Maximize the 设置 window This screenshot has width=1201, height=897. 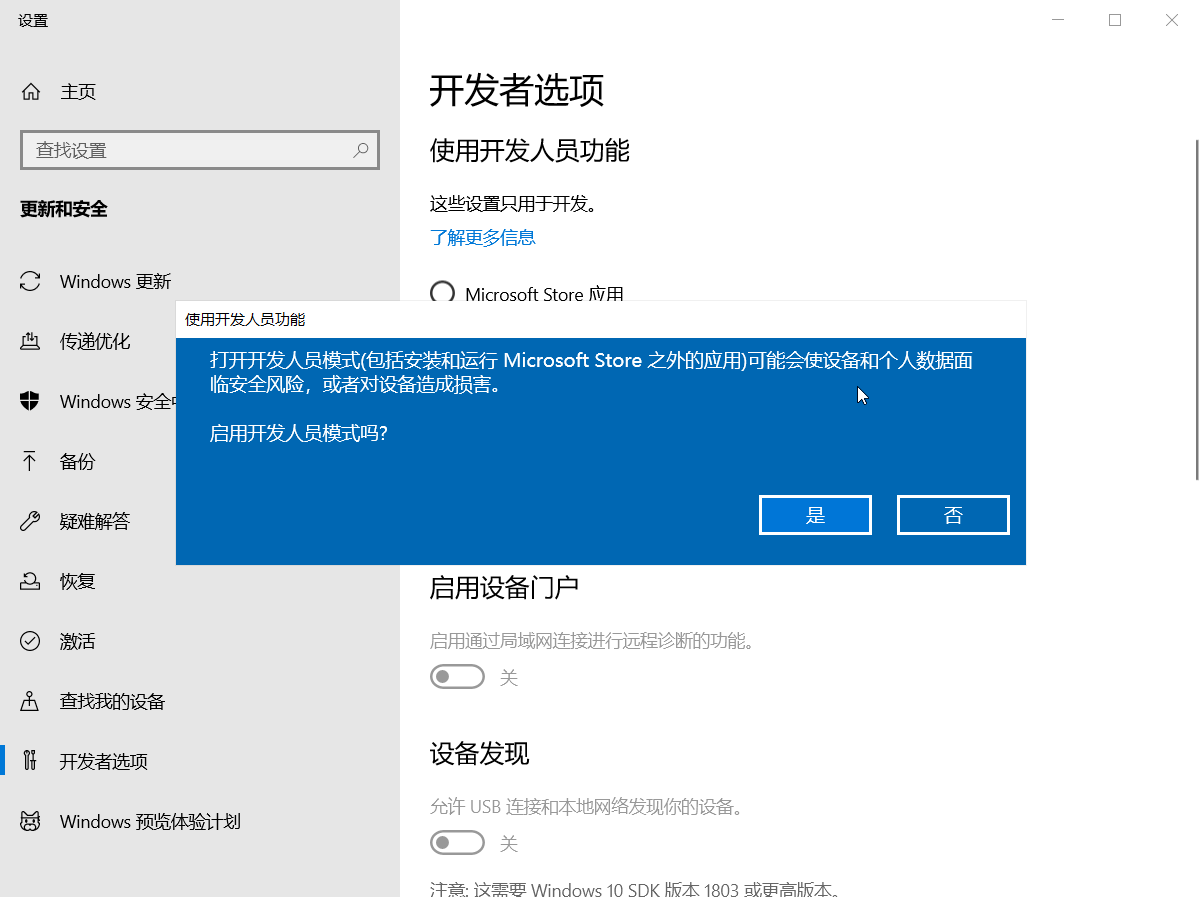coord(1115,20)
